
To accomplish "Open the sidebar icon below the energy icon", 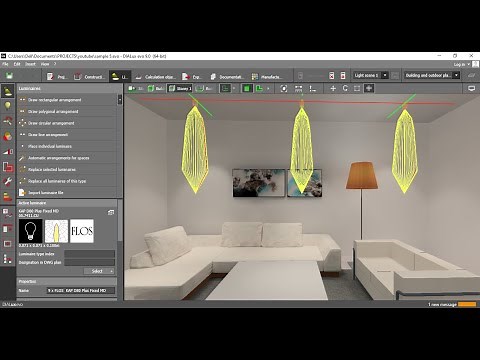I will (x=7, y=214).
